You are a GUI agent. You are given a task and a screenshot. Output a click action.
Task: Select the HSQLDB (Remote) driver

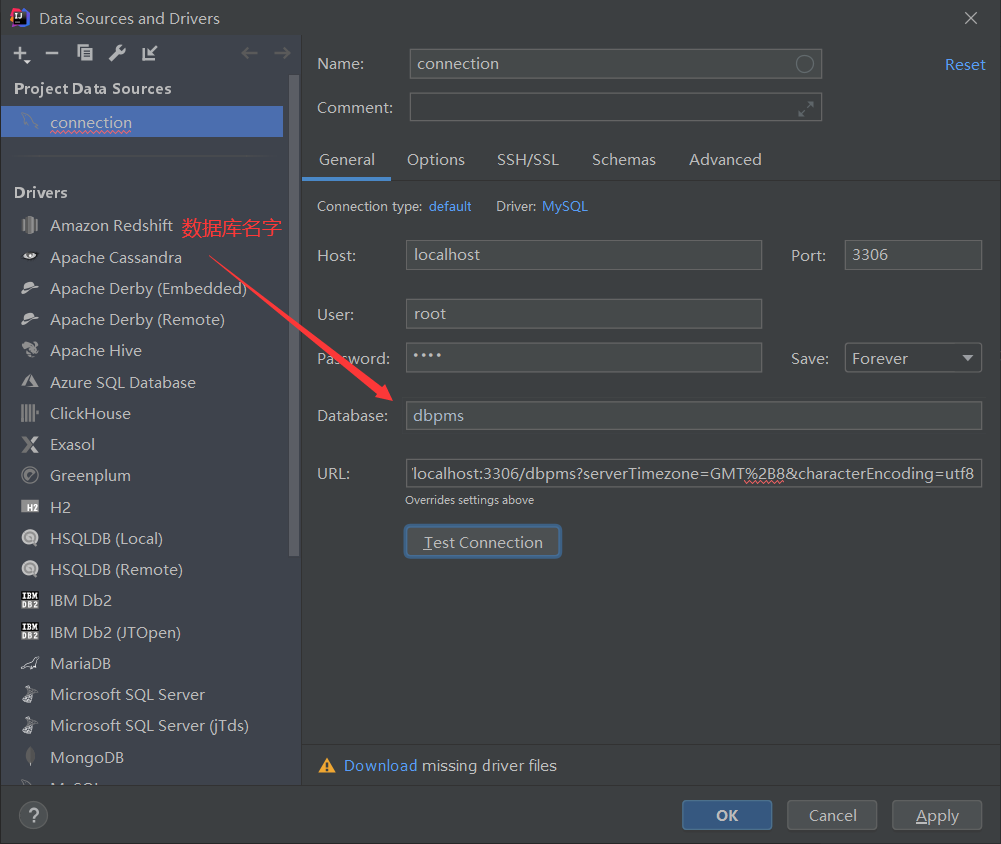pyautogui.click(x=116, y=569)
